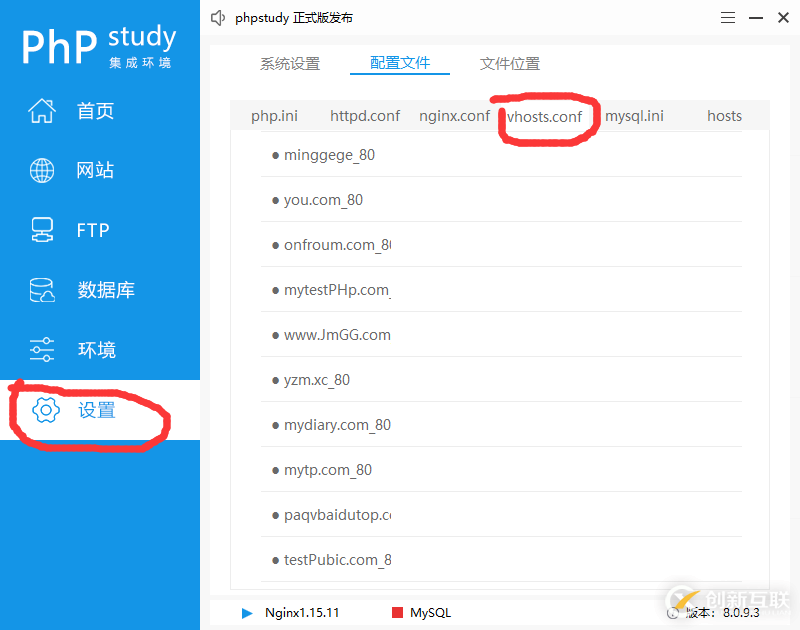Switch to the 系统设置 tab
Image resolution: width=800 pixels, height=630 pixels.
[290, 64]
